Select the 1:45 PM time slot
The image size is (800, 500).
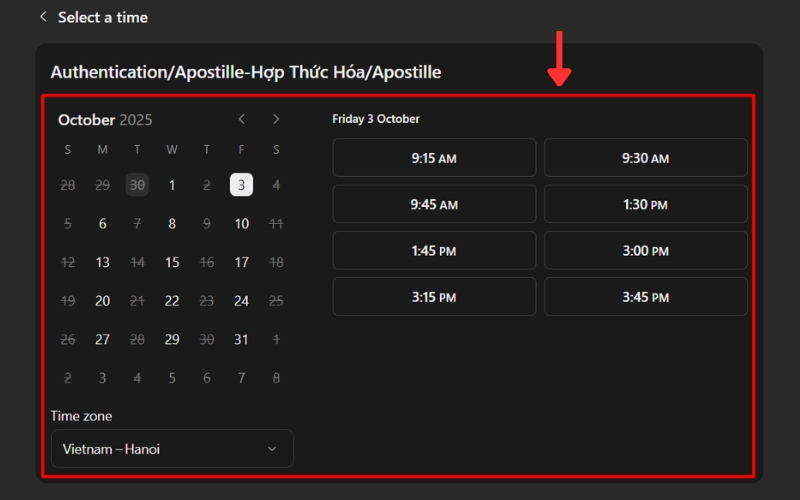pos(434,251)
